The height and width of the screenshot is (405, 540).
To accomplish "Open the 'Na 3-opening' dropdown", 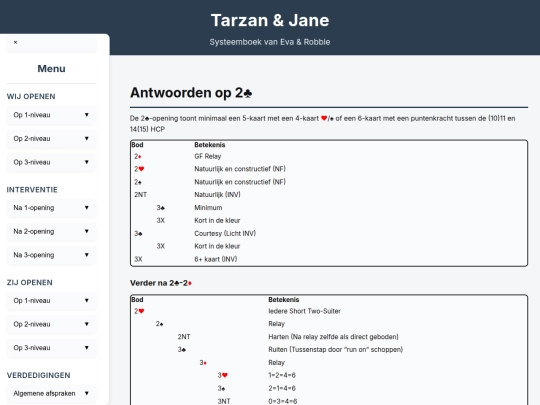I will click(51, 255).
